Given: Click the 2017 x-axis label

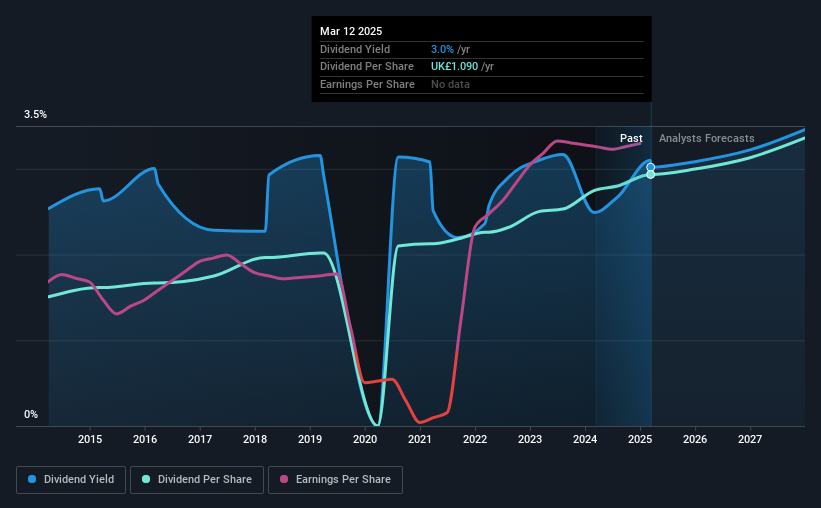Looking at the screenshot, I should 200,439.
